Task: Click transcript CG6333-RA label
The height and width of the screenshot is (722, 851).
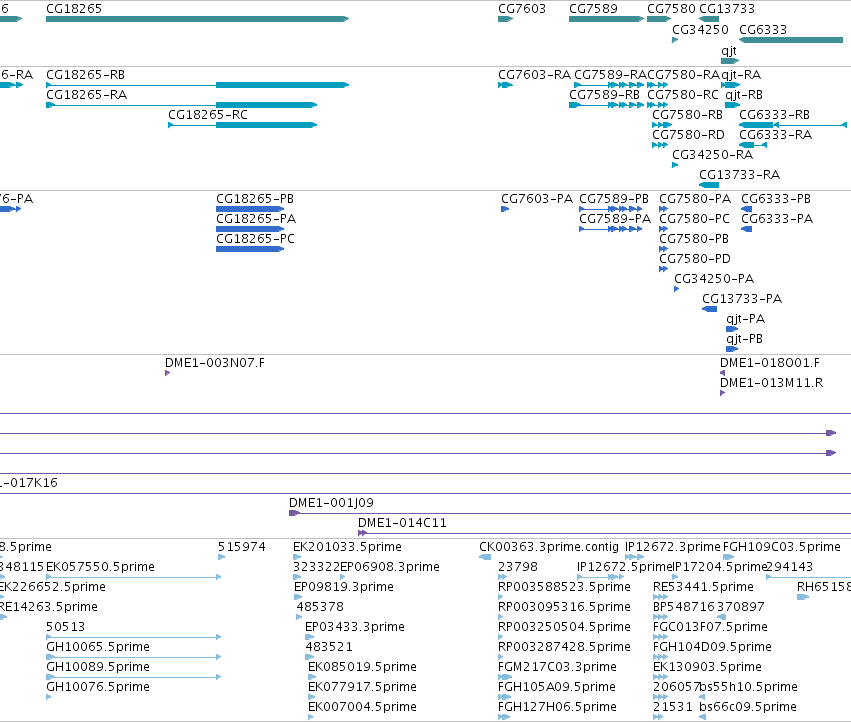Action: click(776, 134)
